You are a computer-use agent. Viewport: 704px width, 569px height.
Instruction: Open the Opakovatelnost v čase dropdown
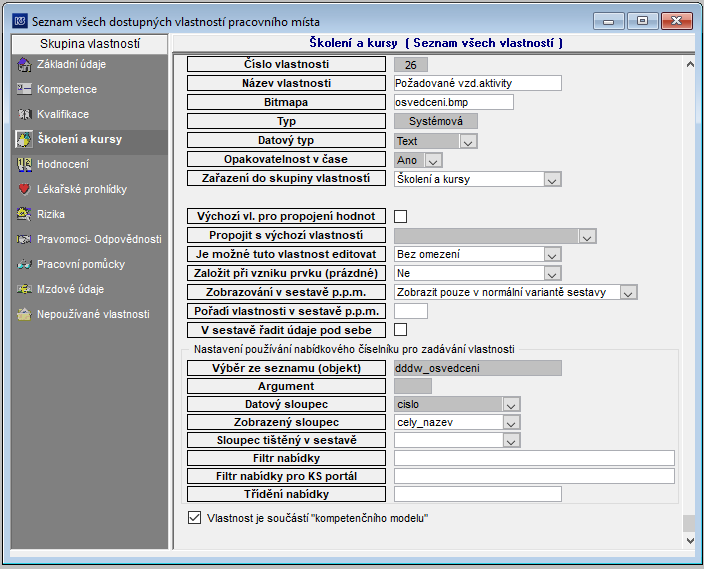433,160
